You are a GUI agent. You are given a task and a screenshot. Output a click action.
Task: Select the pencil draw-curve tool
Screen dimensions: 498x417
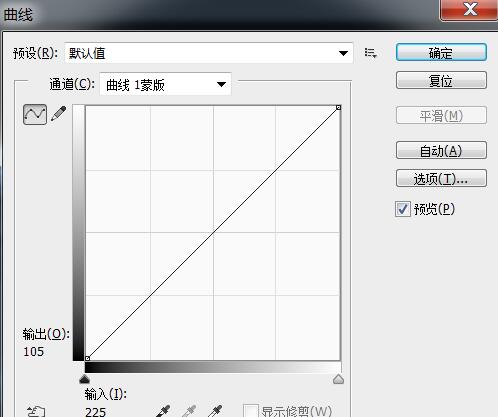pos(59,114)
